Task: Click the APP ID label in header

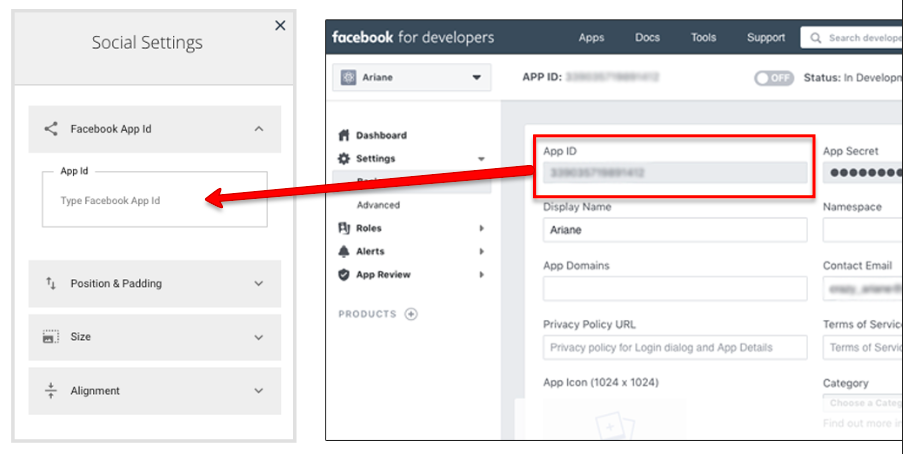Action: pos(542,77)
